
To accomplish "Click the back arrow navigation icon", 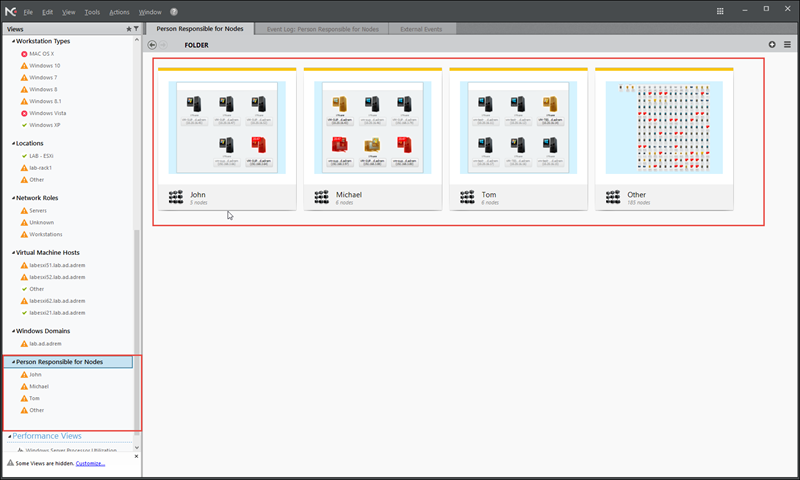I will pyautogui.click(x=152, y=45).
